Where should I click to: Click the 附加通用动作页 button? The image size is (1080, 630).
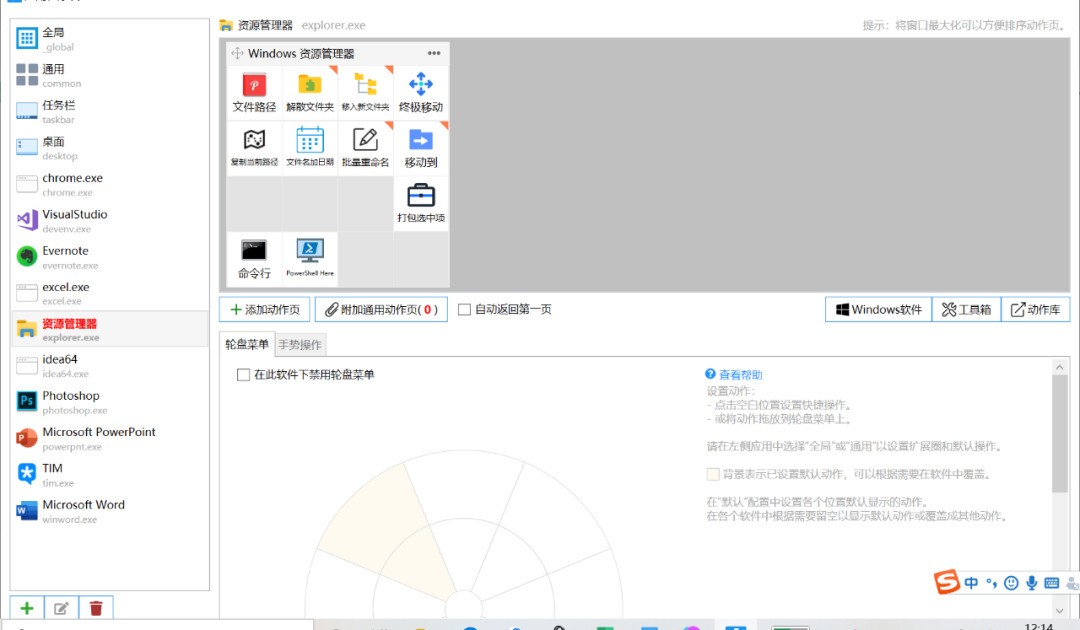tap(381, 309)
